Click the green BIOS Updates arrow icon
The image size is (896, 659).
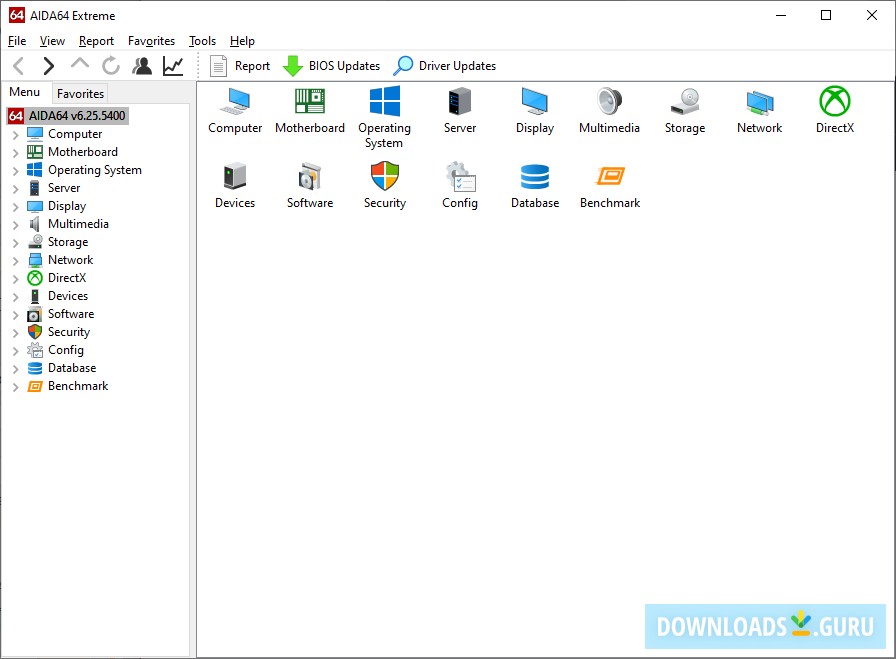tap(293, 66)
